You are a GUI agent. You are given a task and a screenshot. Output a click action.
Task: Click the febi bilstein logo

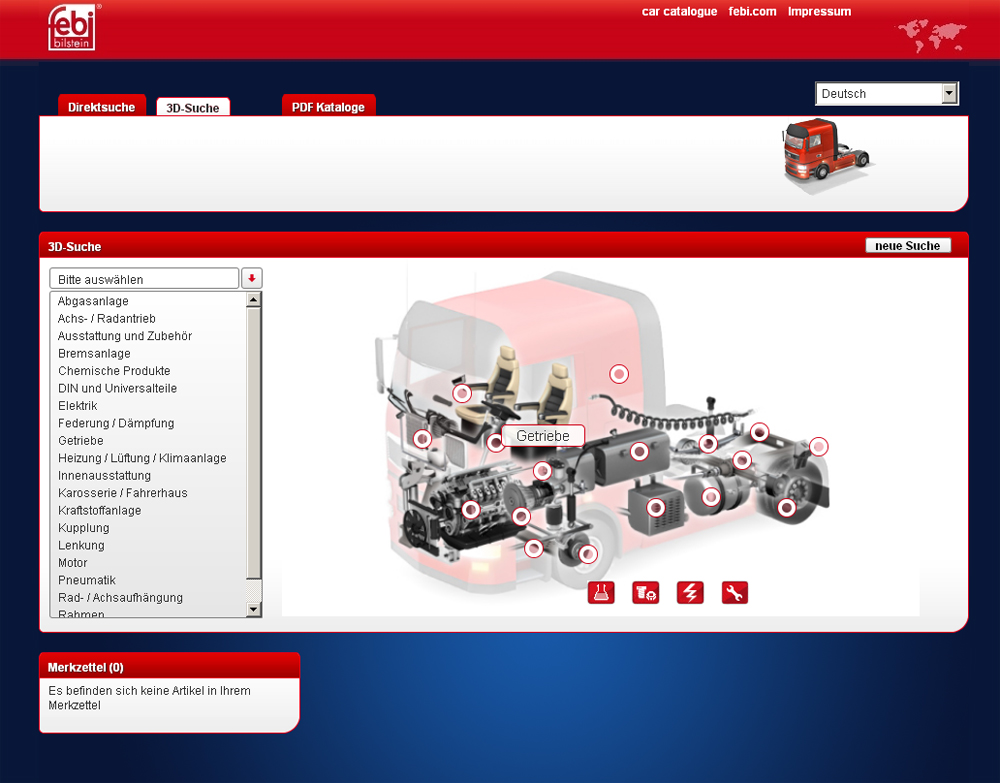pos(72,28)
